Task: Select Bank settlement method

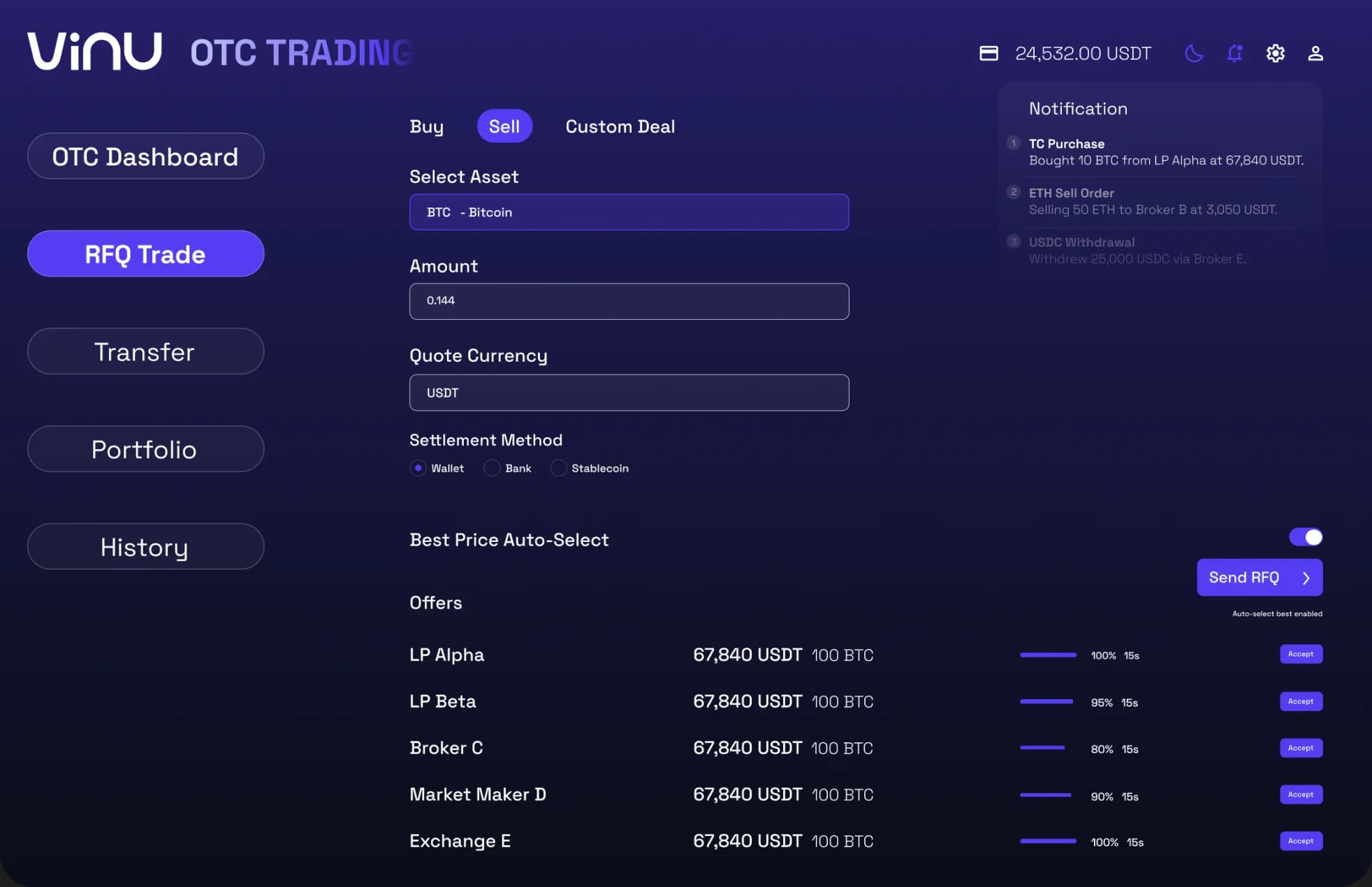Action: (492, 468)
